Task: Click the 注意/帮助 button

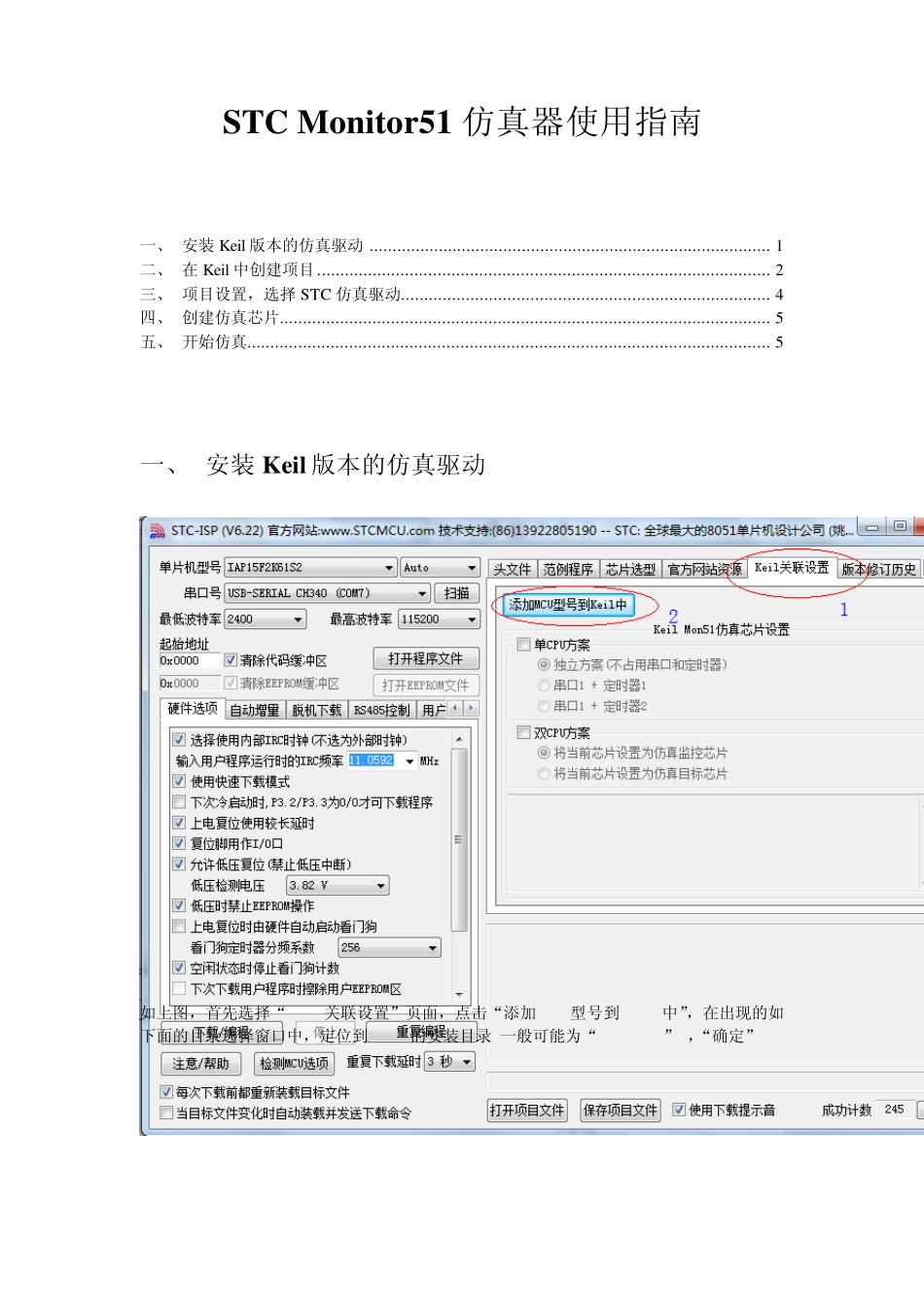Action: [200, 1064]
